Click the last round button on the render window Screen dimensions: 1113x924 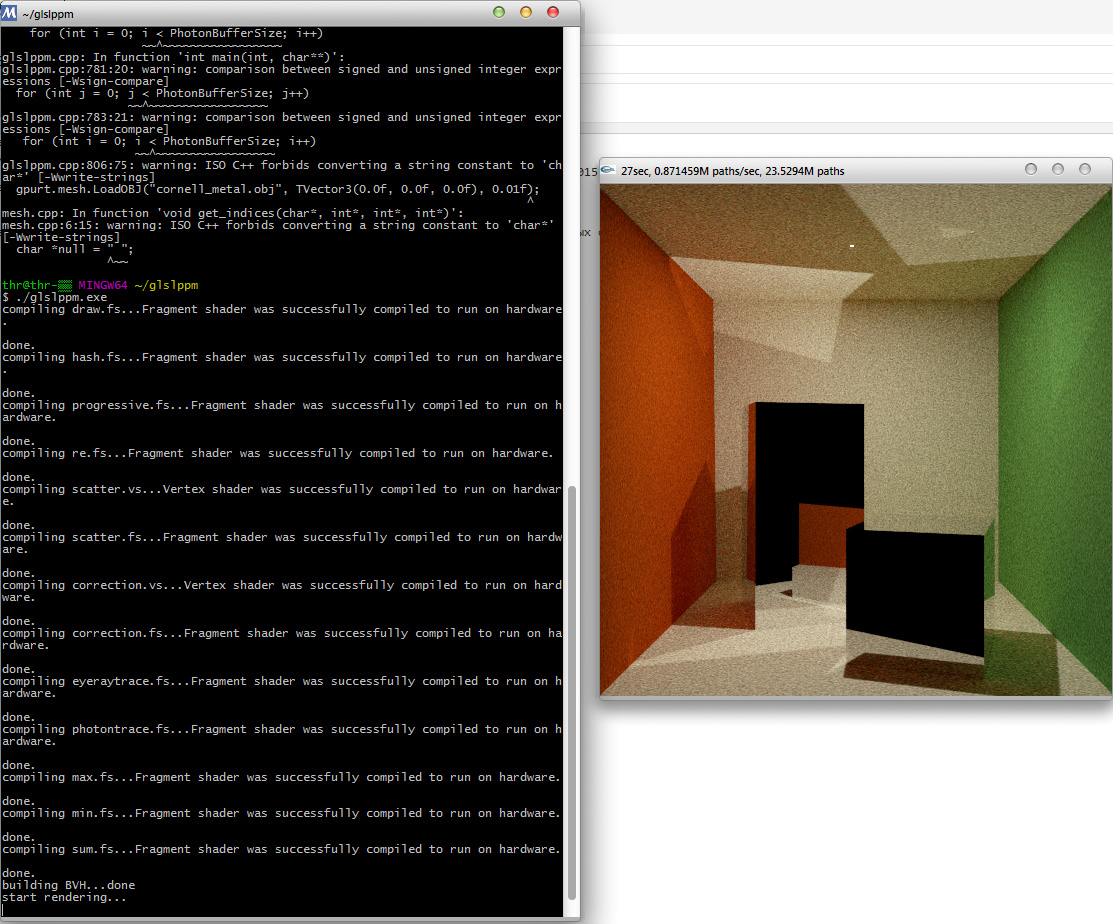(x=1085, y=169)
